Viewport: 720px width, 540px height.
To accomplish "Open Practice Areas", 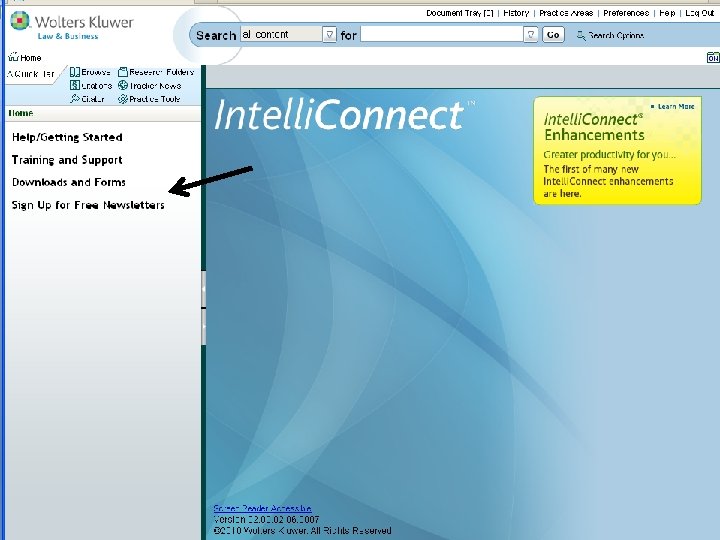I will 566,13.
